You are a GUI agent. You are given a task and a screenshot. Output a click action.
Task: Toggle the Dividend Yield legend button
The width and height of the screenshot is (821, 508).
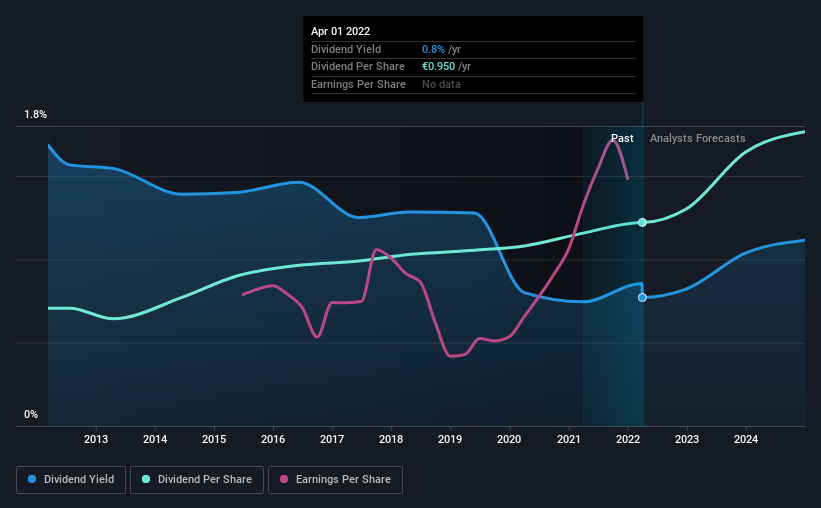coord(71,480)
